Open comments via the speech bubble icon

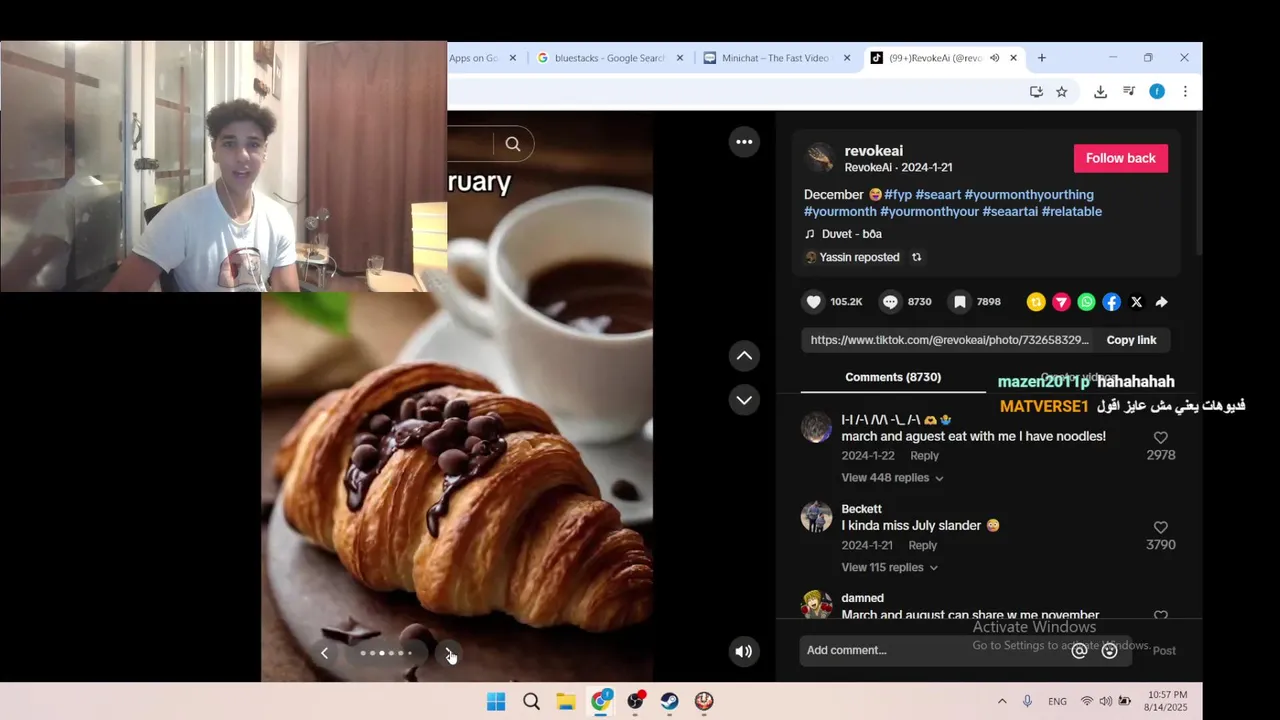click(x=890, y=302)
